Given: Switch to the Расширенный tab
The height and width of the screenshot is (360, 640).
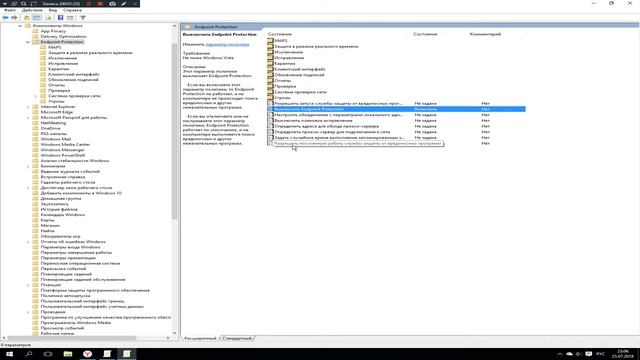Looking at the screenshot, I should click(200, 338).
